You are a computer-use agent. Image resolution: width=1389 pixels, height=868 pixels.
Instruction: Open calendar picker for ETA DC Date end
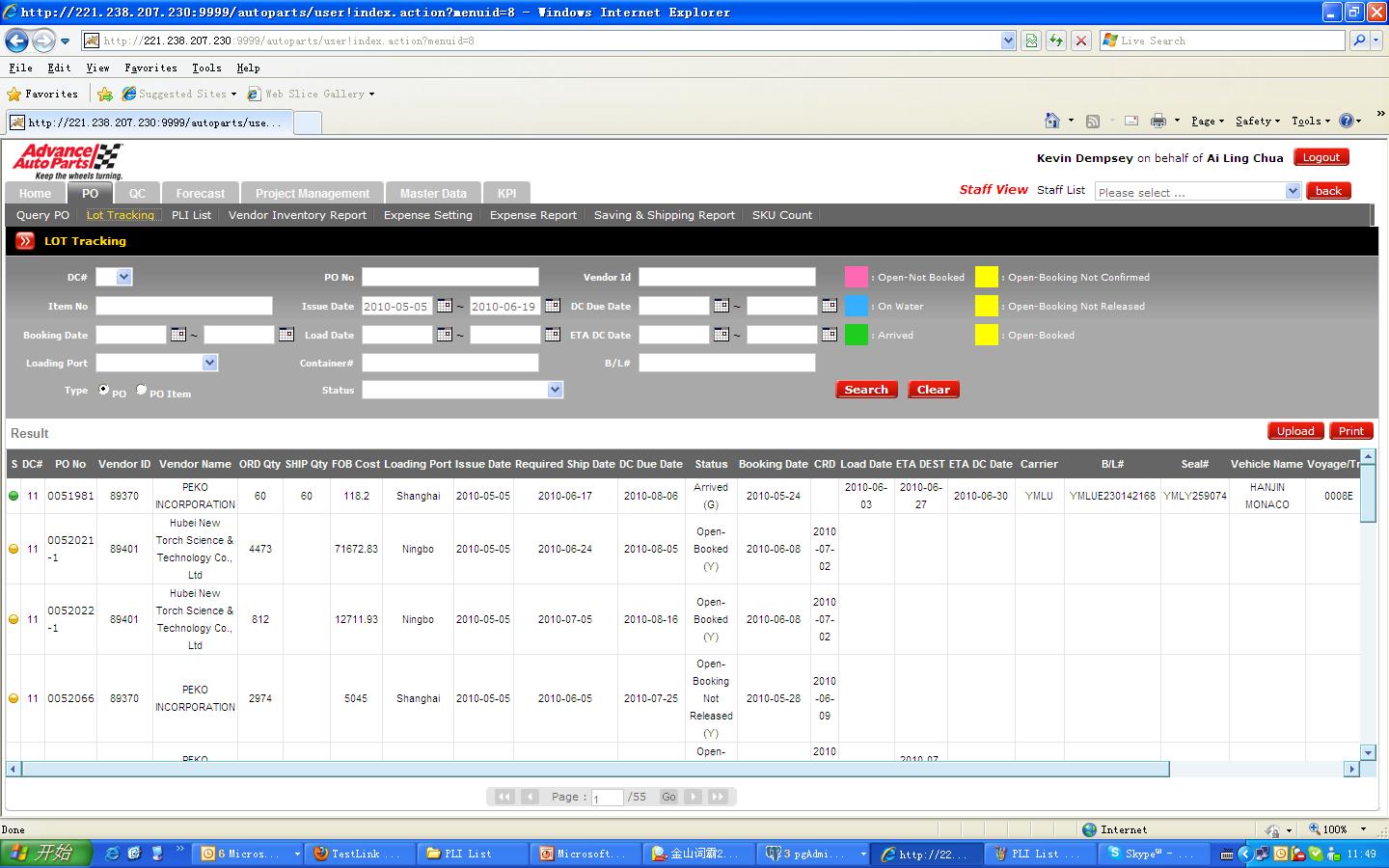(x=829, y=335)
